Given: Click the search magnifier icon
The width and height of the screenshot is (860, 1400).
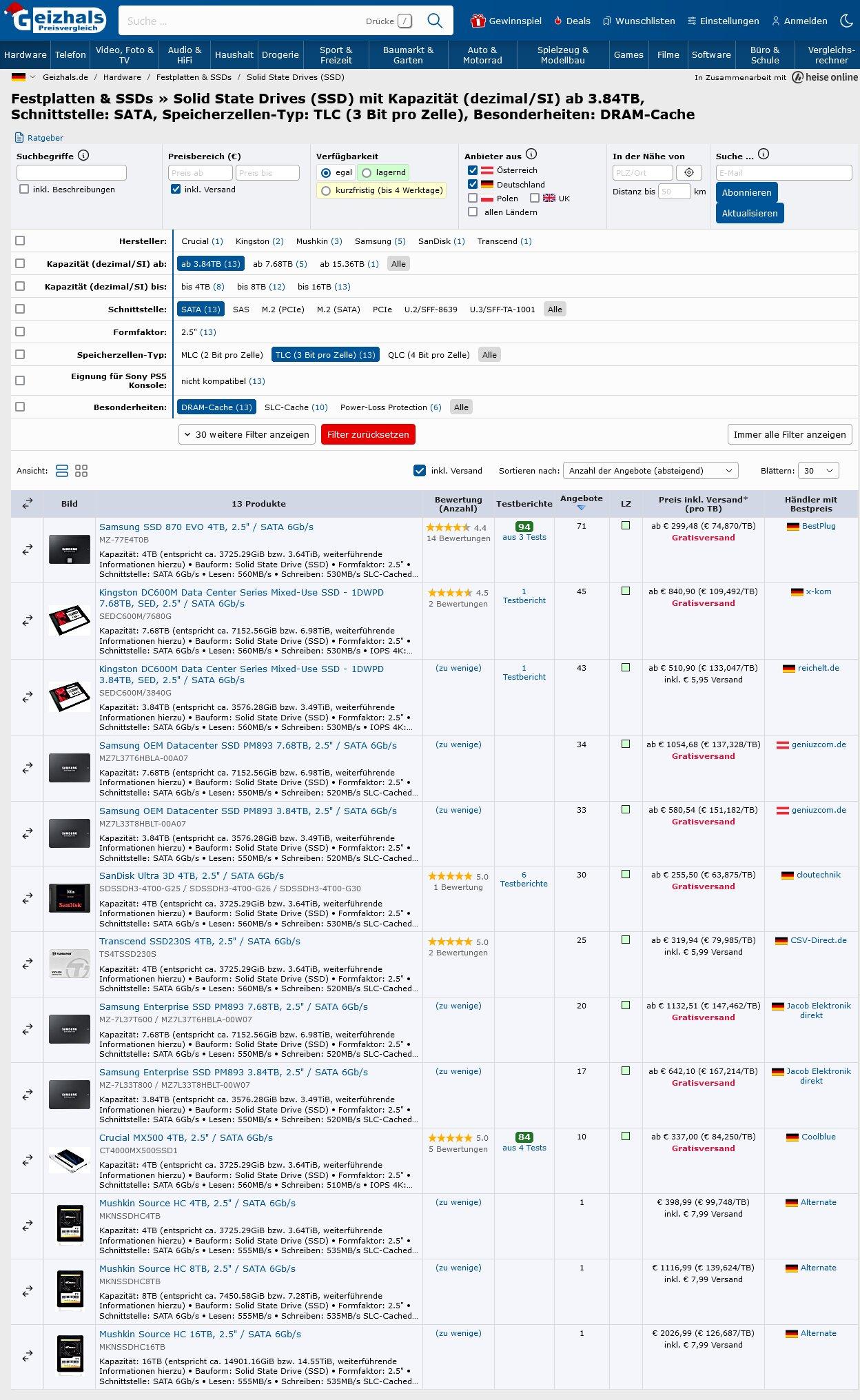Looking at the screenshot, I should click(435, 21).
